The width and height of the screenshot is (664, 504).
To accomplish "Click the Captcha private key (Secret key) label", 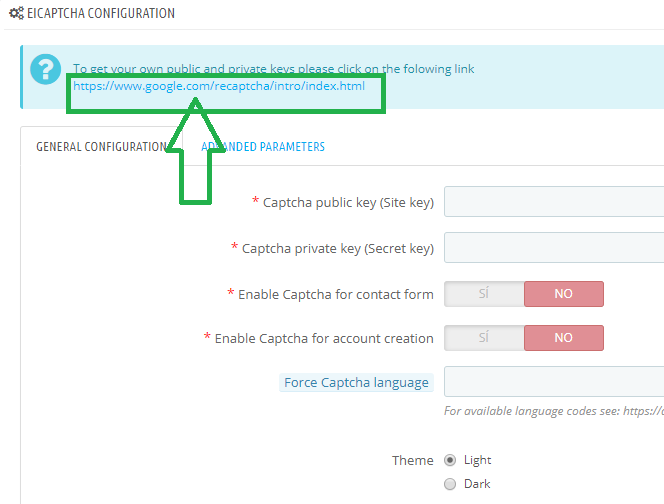I will tap(337, 248).
